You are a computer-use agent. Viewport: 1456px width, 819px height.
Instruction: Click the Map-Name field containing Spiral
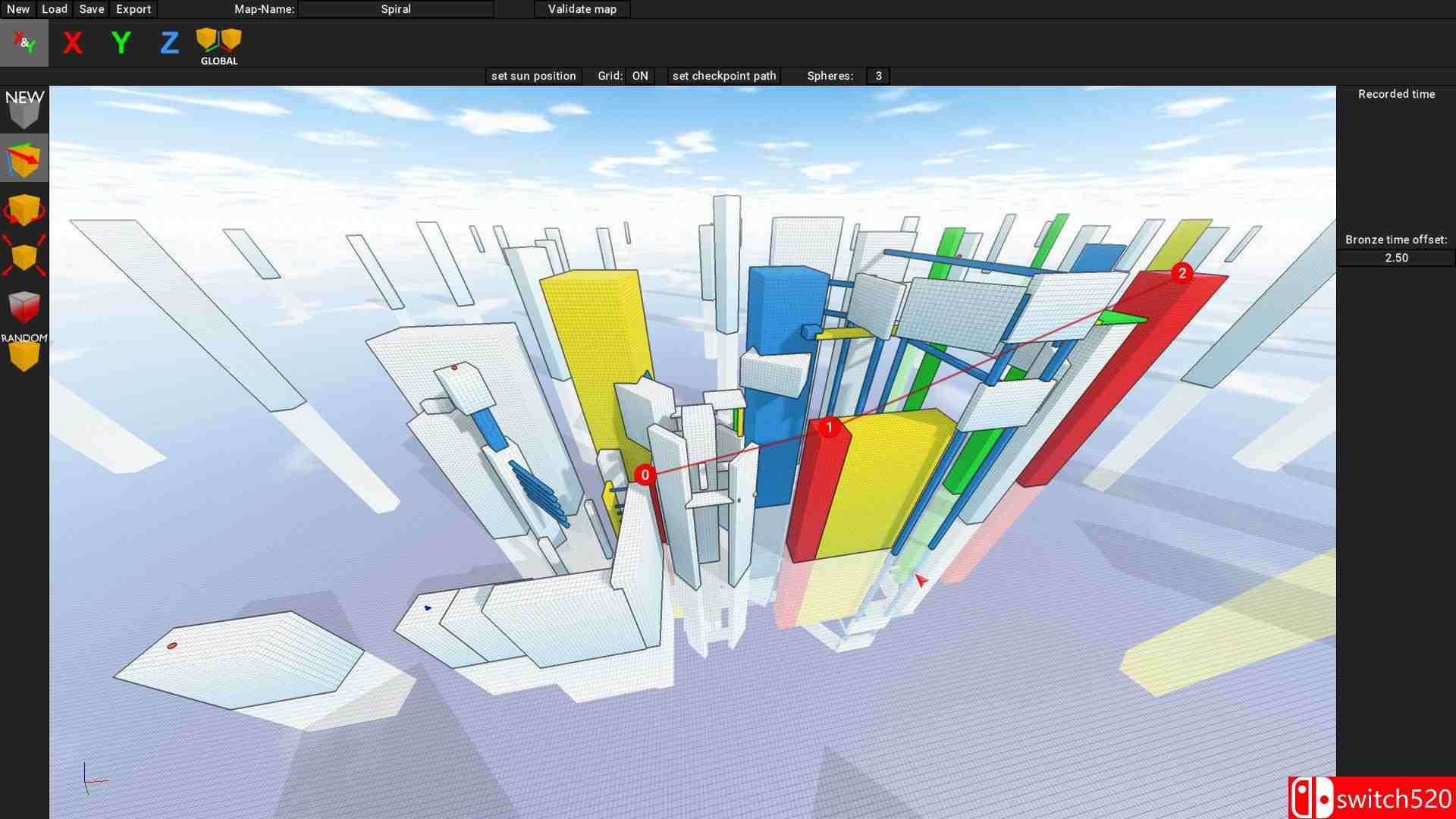[x=396, y=9]
